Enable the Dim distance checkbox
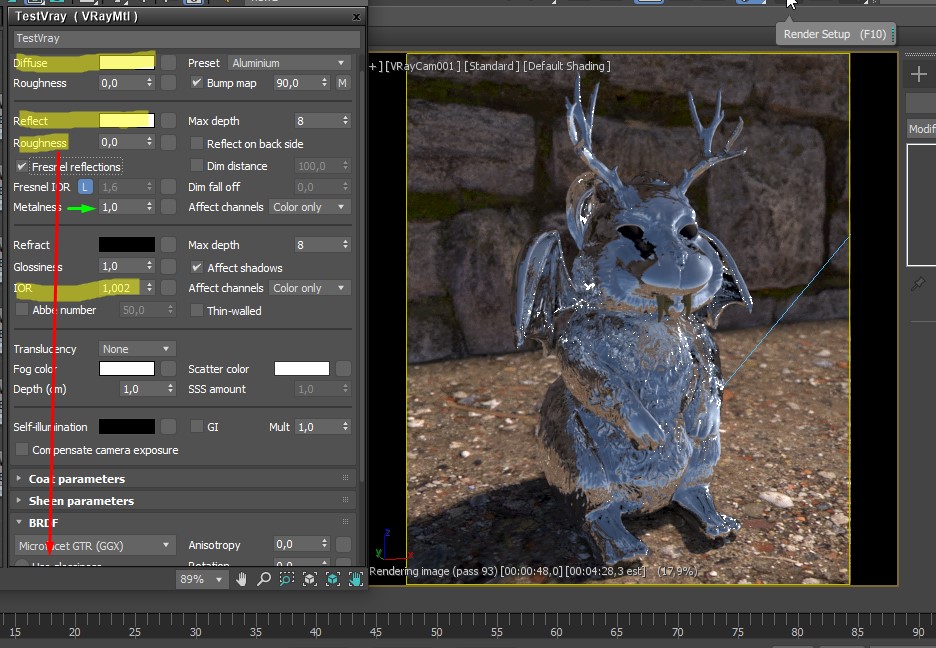The image size is (936, 648). click(196, 165)
